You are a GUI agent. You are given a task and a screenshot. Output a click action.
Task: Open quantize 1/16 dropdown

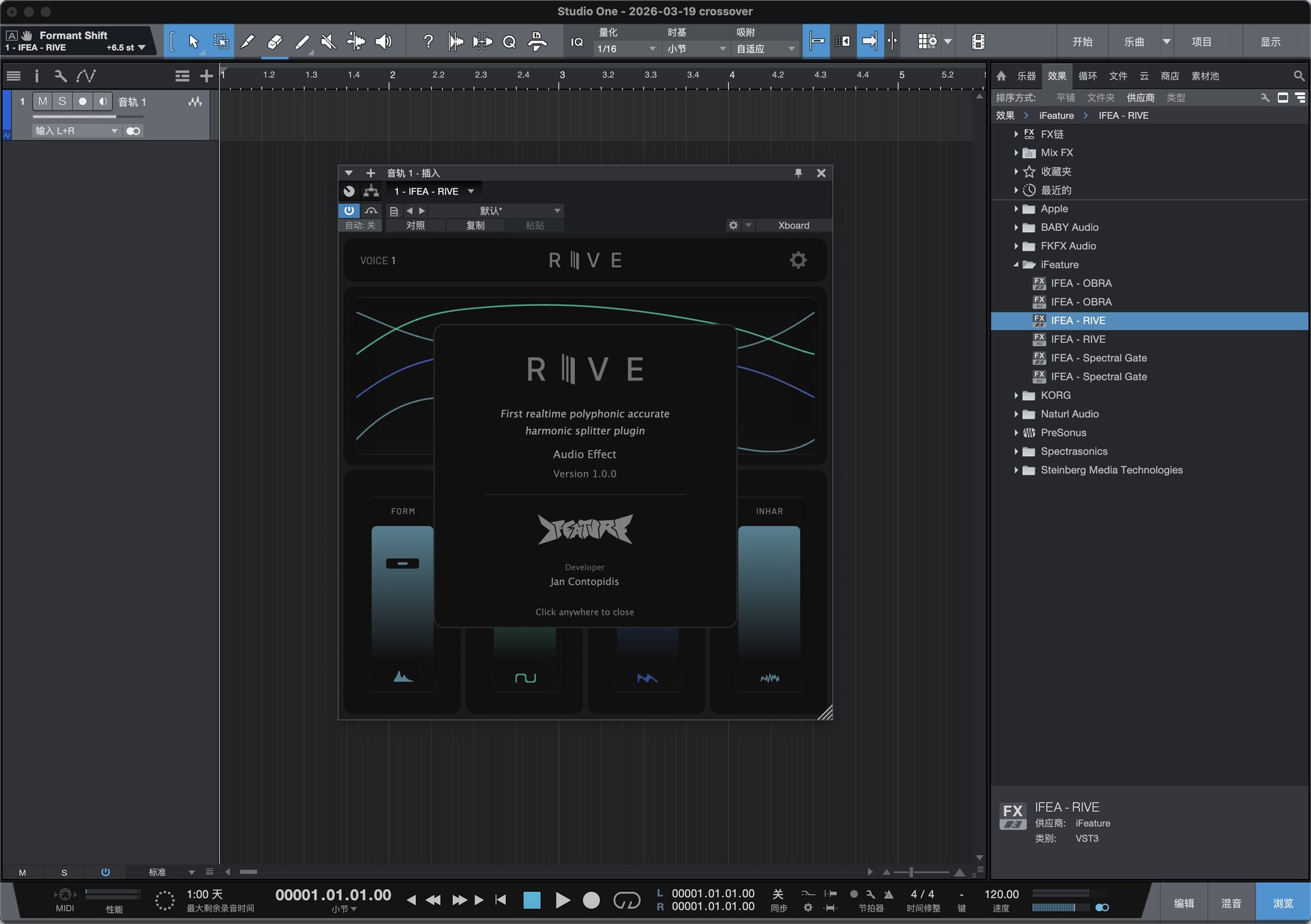coord(625,48)
